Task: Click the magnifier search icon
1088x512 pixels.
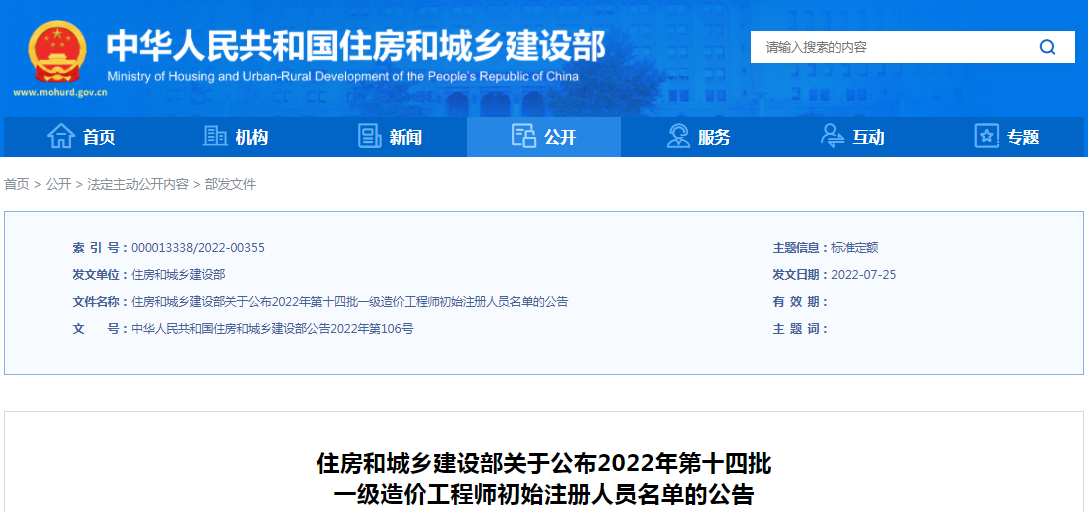Action: (1047, 47)
